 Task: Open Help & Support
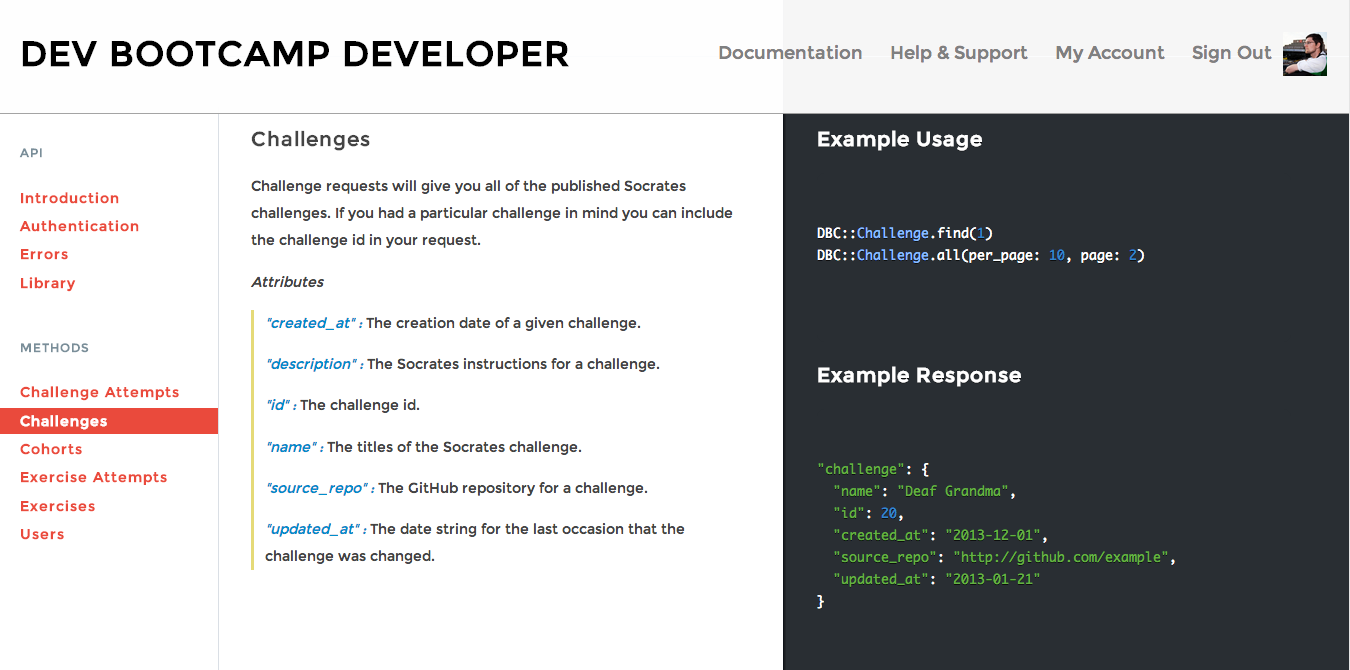959,53
